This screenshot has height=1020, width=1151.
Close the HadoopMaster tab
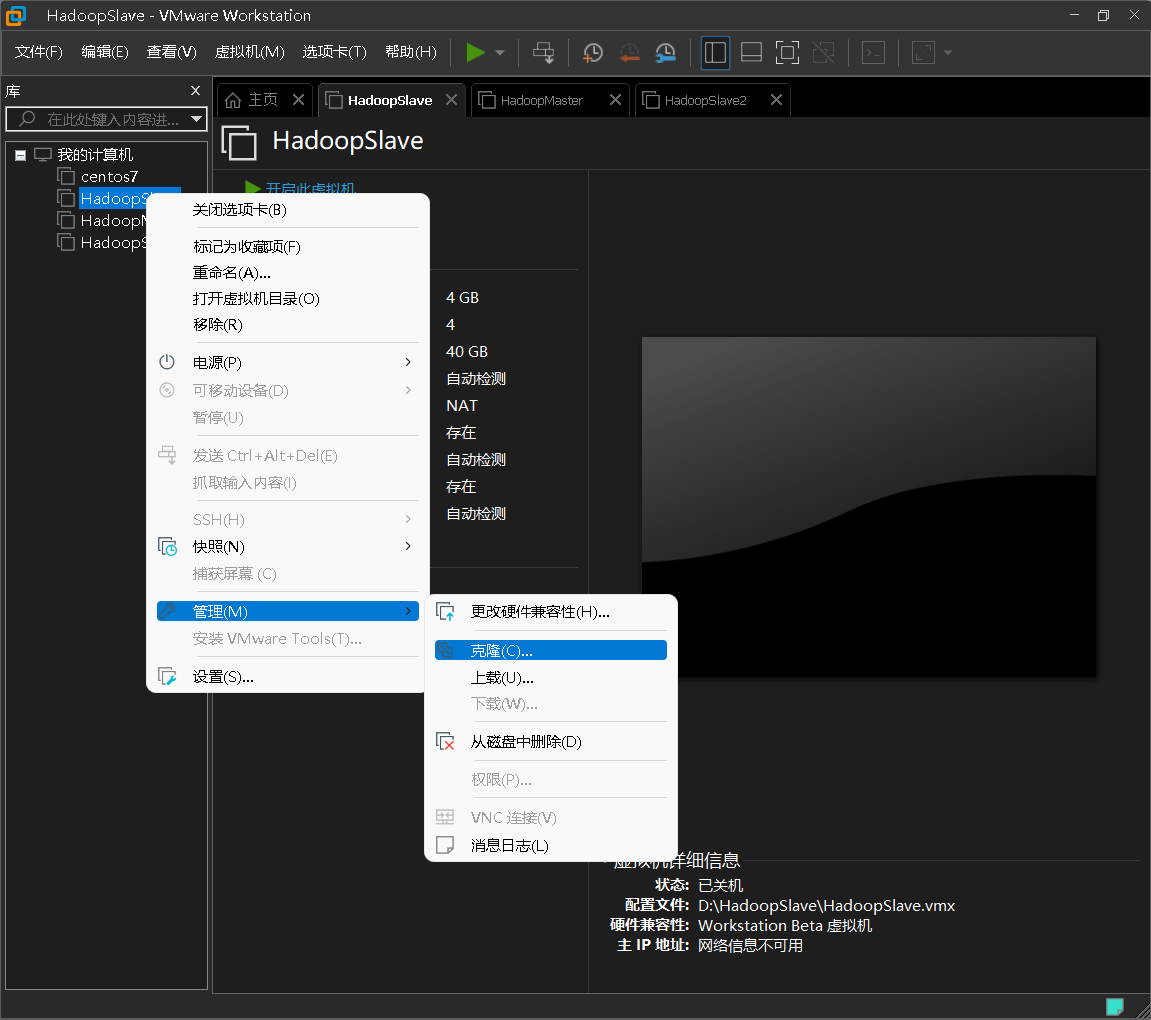(615, 100)
